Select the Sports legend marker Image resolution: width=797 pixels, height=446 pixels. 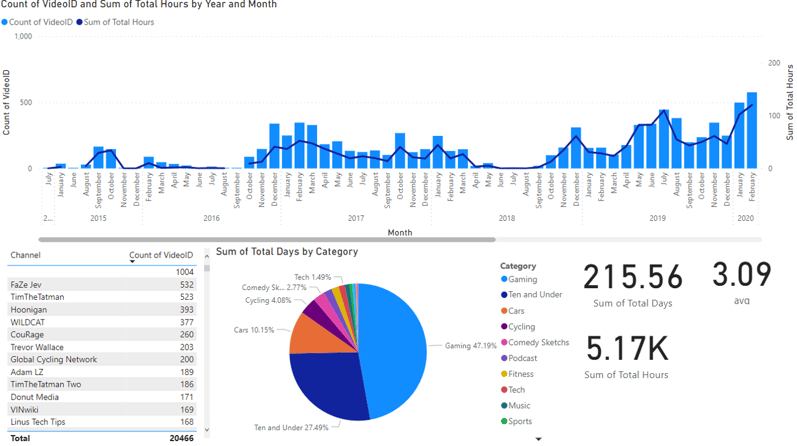point(504,421)
